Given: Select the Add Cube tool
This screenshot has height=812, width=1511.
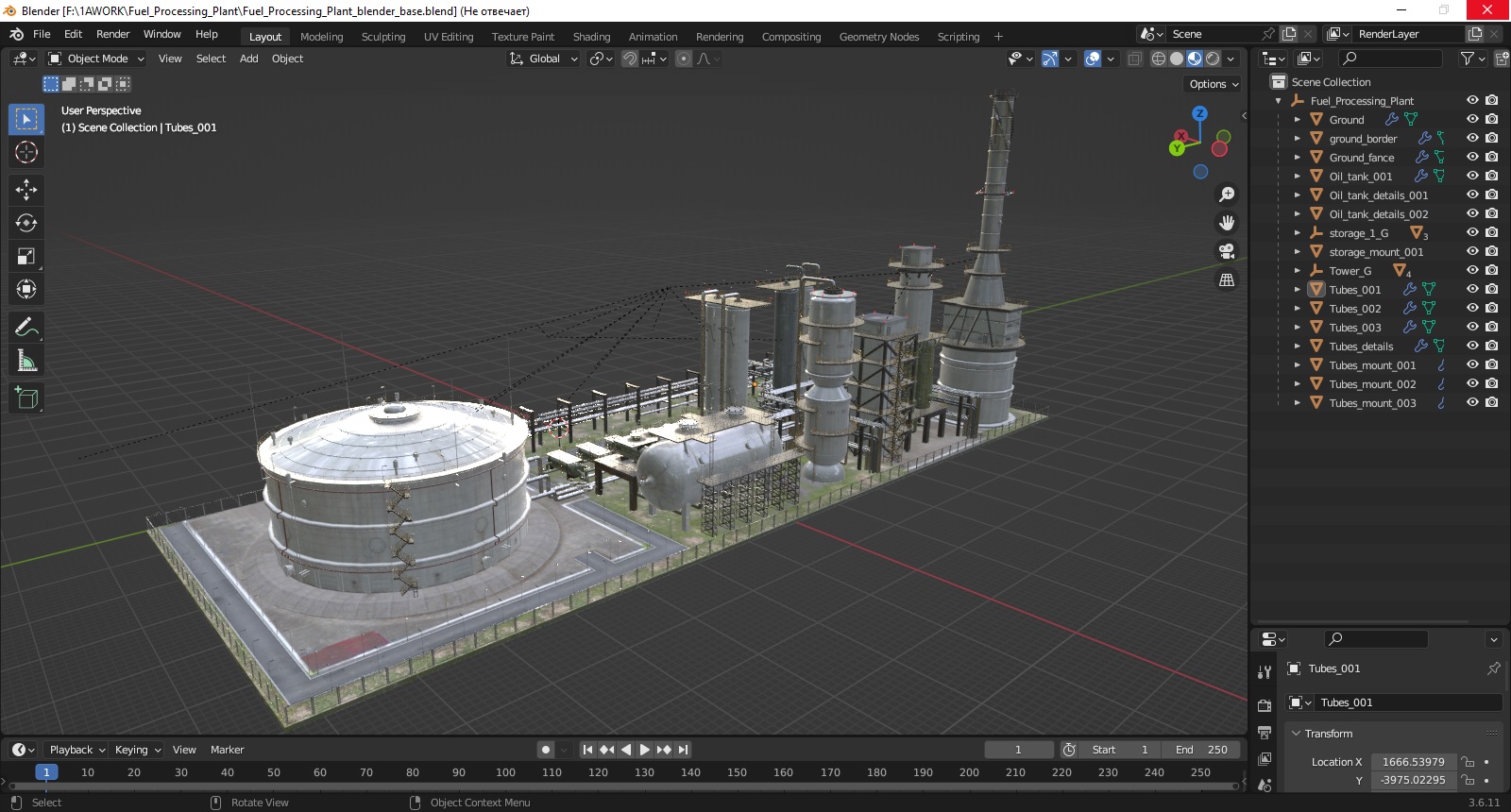Looking at the screenshot, I should pos(26,398).
